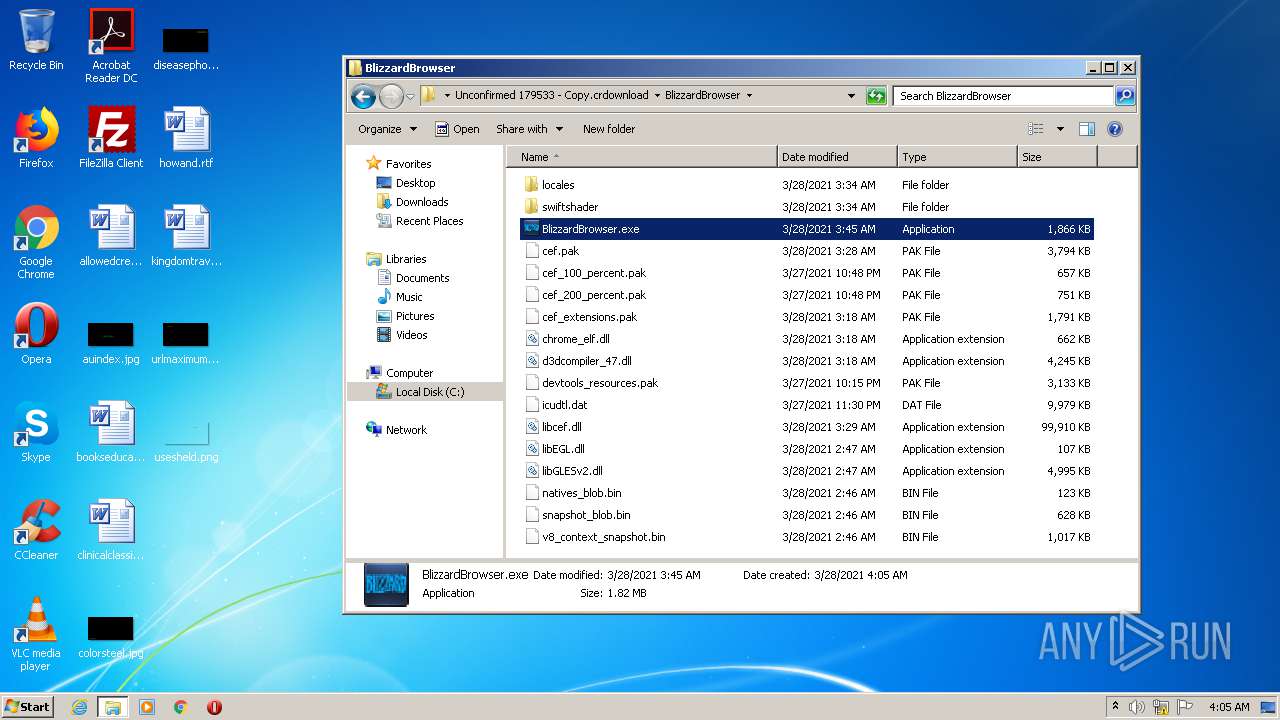Screen dimensions: 1280x720
Task: Open Skype desktop shortcut
Action: coord(36,431)
